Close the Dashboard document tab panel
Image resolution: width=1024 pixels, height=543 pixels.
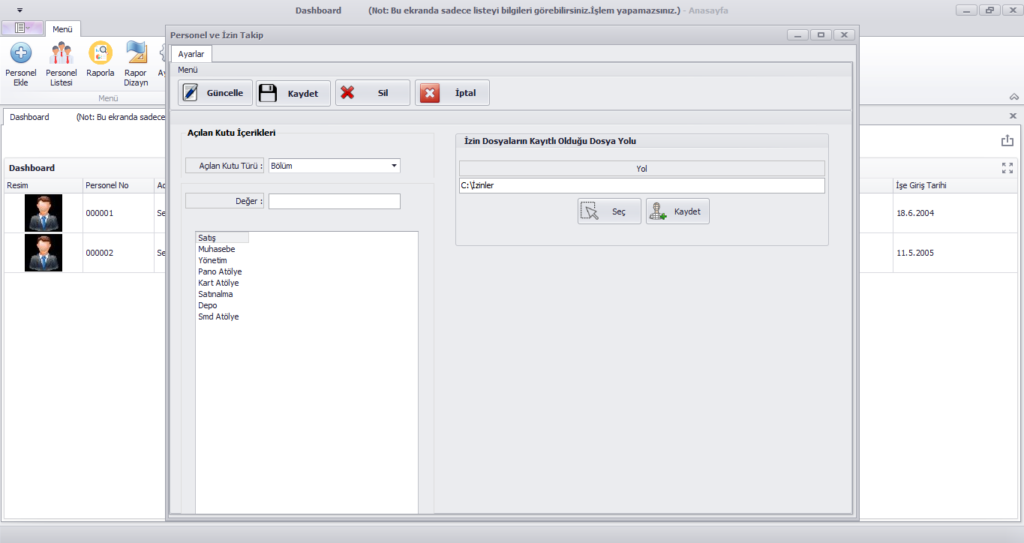(1012, 117)
